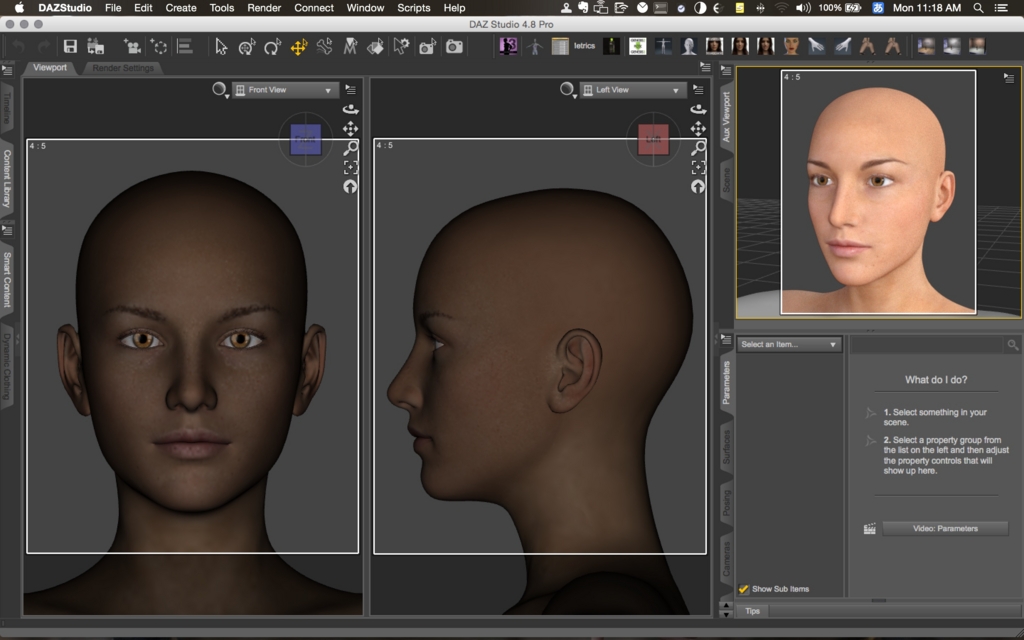Click the orbit globe icon in Left View viewport
The width and height of the screenshot is (1024, 640).
[697, 184]
